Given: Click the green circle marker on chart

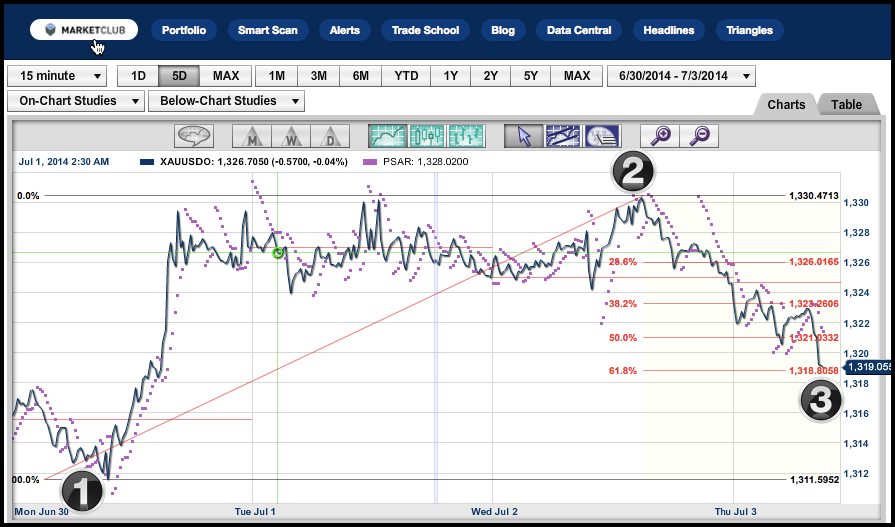Looking at the screenshot, I should tap(279, 252).
